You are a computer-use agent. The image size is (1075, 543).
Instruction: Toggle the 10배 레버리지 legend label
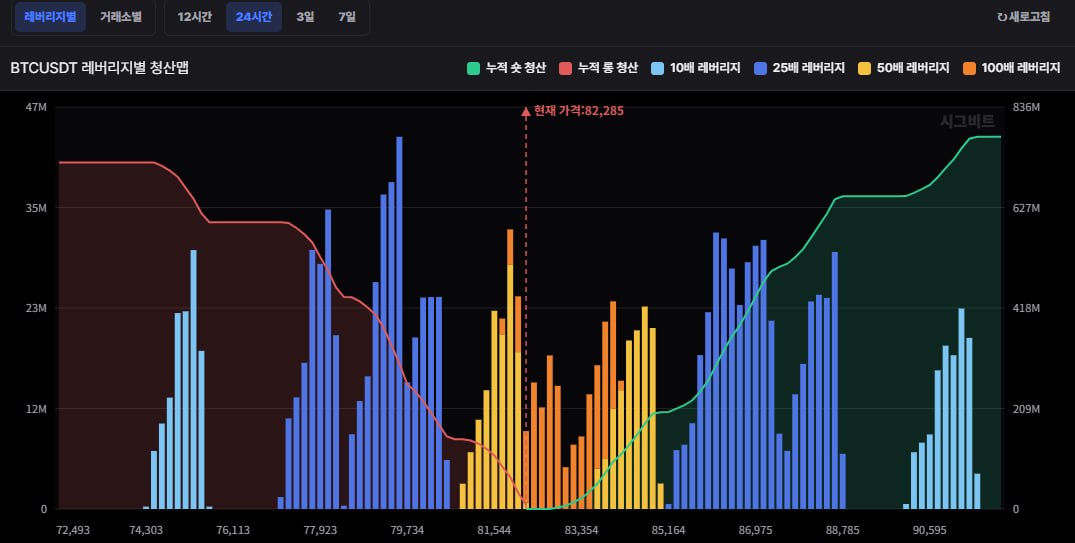[x=705, y=68]
